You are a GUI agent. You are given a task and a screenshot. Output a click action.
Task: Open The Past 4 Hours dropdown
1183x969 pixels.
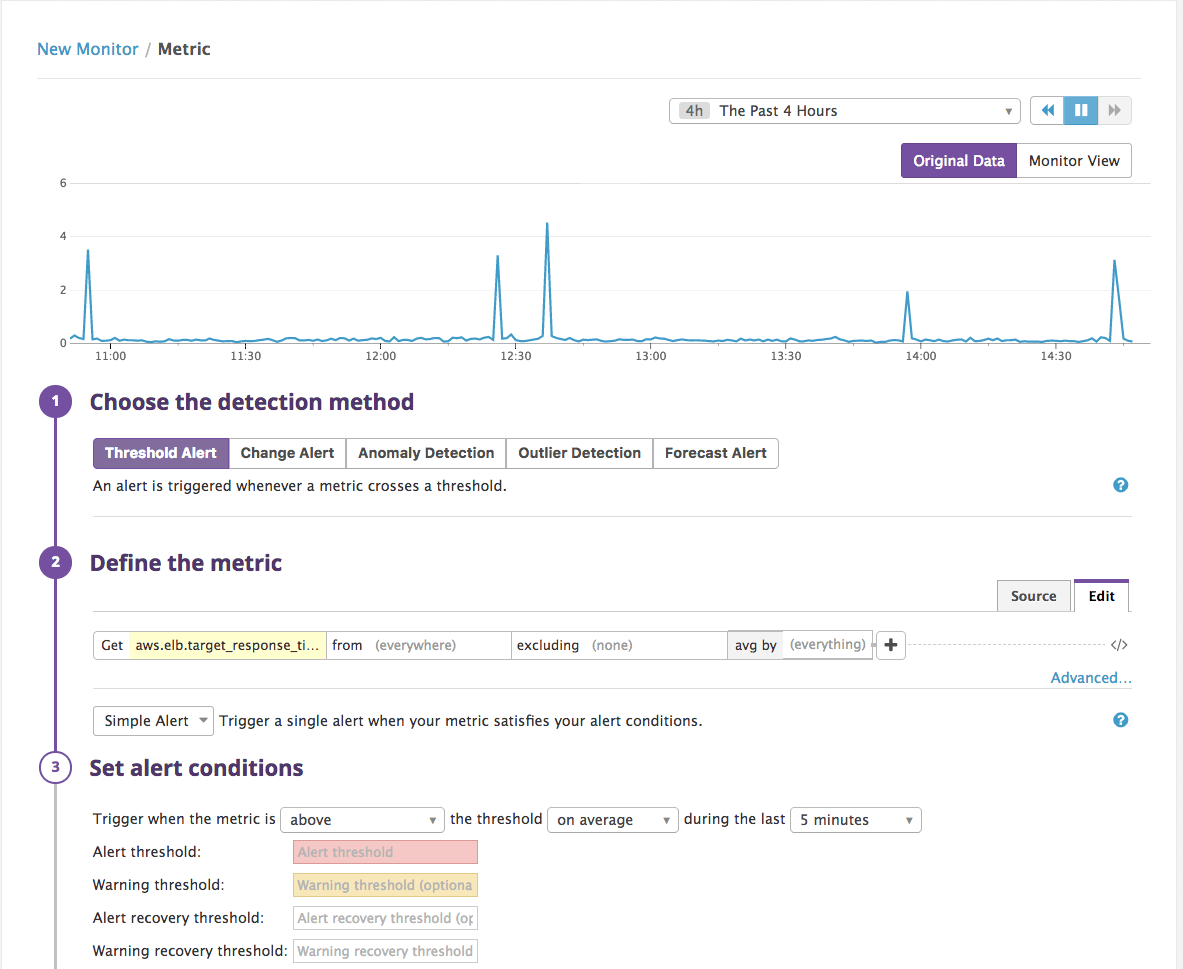click(844, 111)
